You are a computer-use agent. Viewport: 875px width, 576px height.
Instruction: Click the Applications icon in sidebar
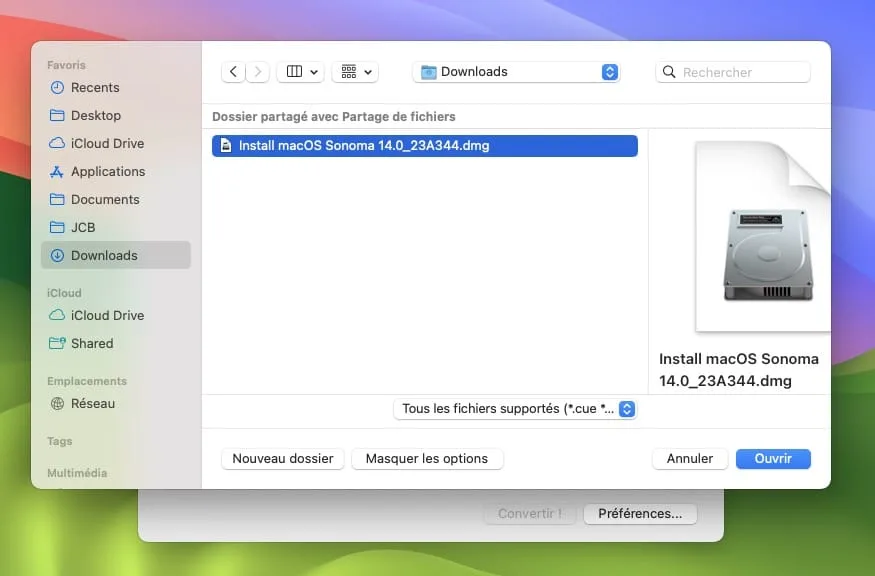coord(57,172)
